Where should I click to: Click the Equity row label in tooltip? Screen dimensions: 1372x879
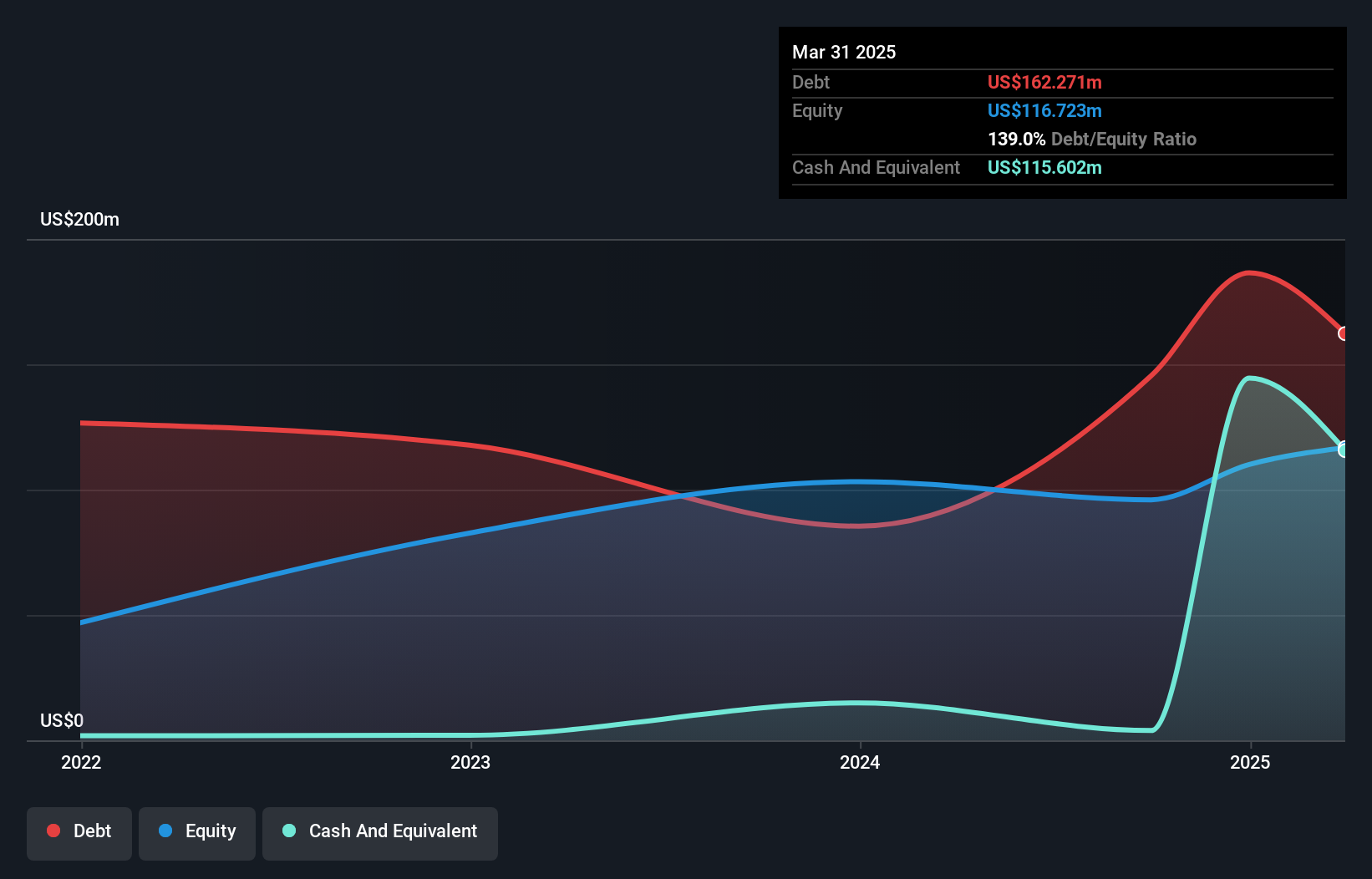pyautogui.click(x=817, y=110)
